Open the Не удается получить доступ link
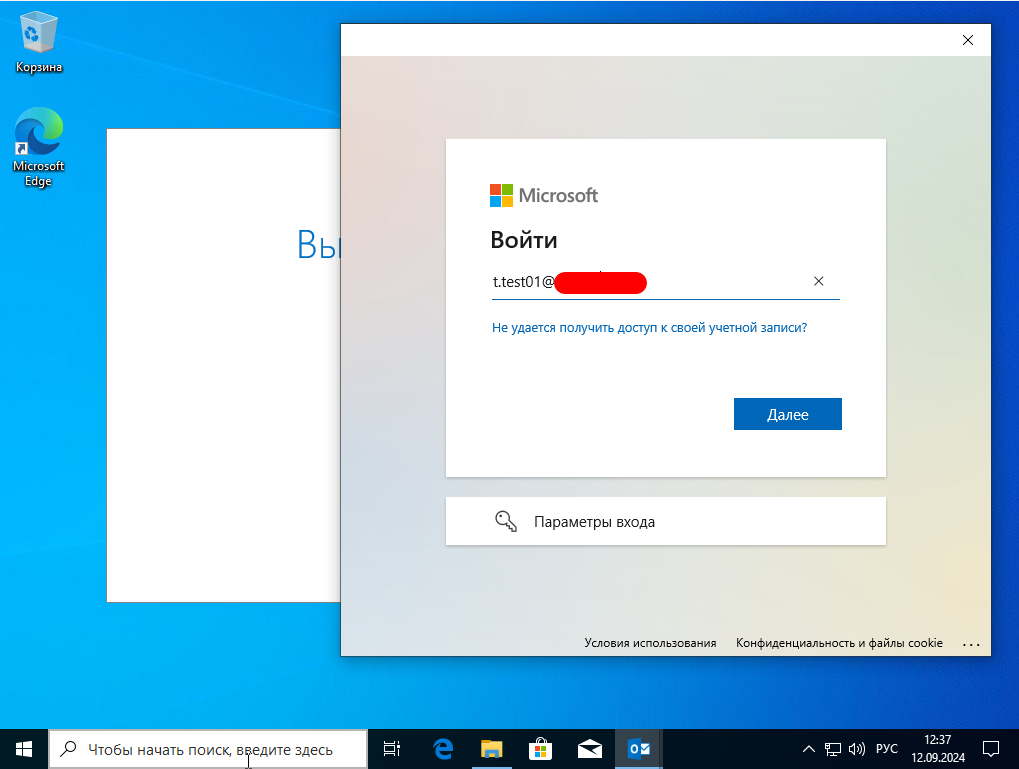Image resolution: width=1019 pixels, height=769 pixels. [x=649, y=328]
